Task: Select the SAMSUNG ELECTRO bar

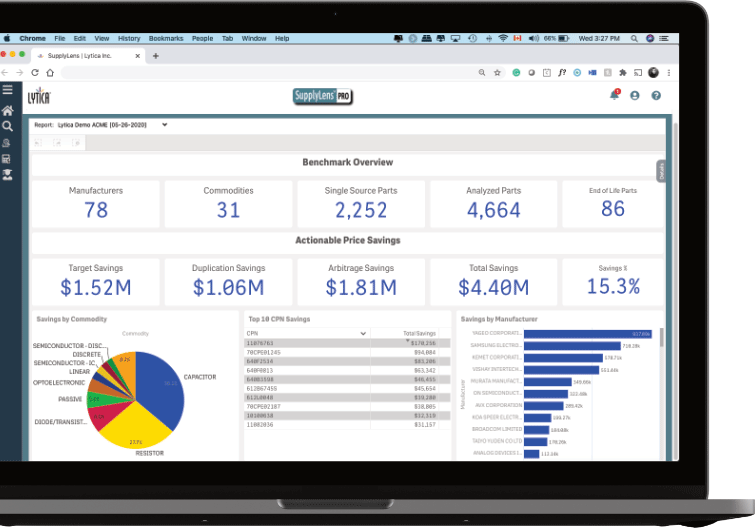Action: [x=572, y=346]
